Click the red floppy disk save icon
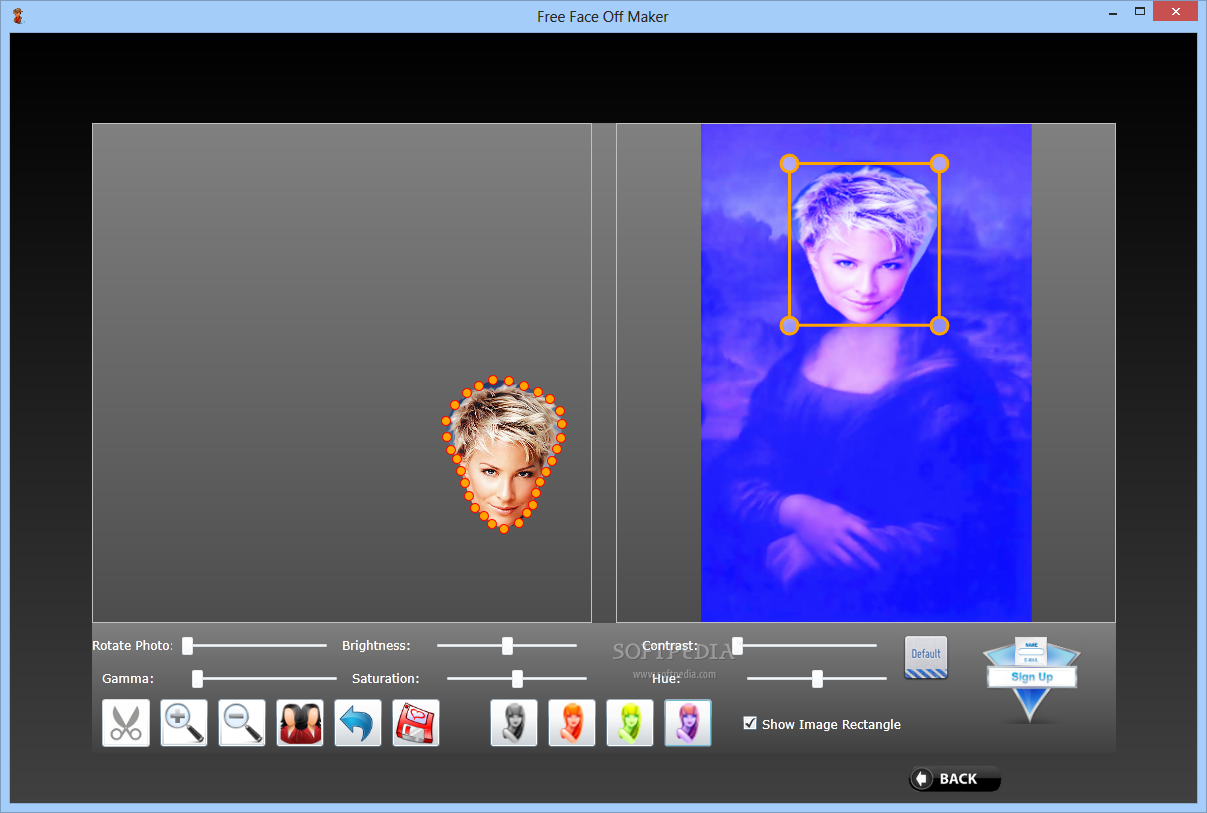Screen dimensions: 1207x813 click(x=416, y=723)
